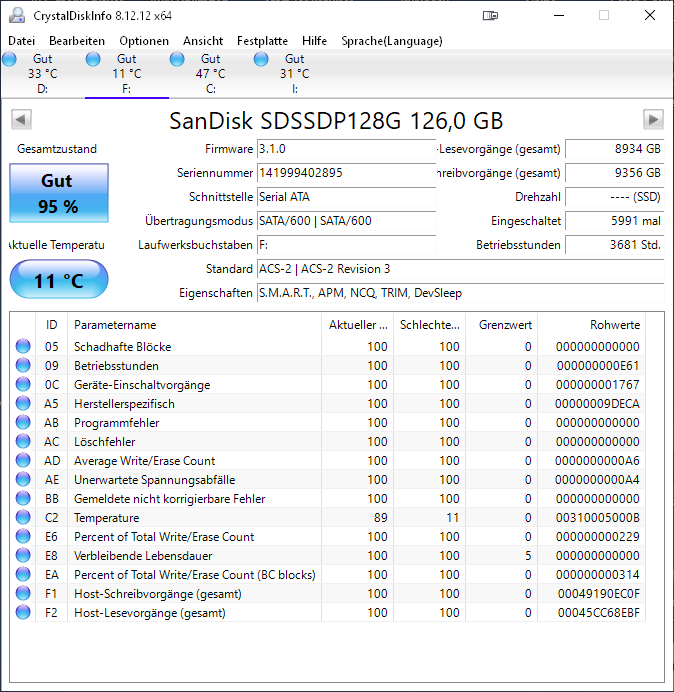Click the Standard field ACS-2 Revision 3
The height and width of the screenshot is (692, 674).
click(460, 269)
